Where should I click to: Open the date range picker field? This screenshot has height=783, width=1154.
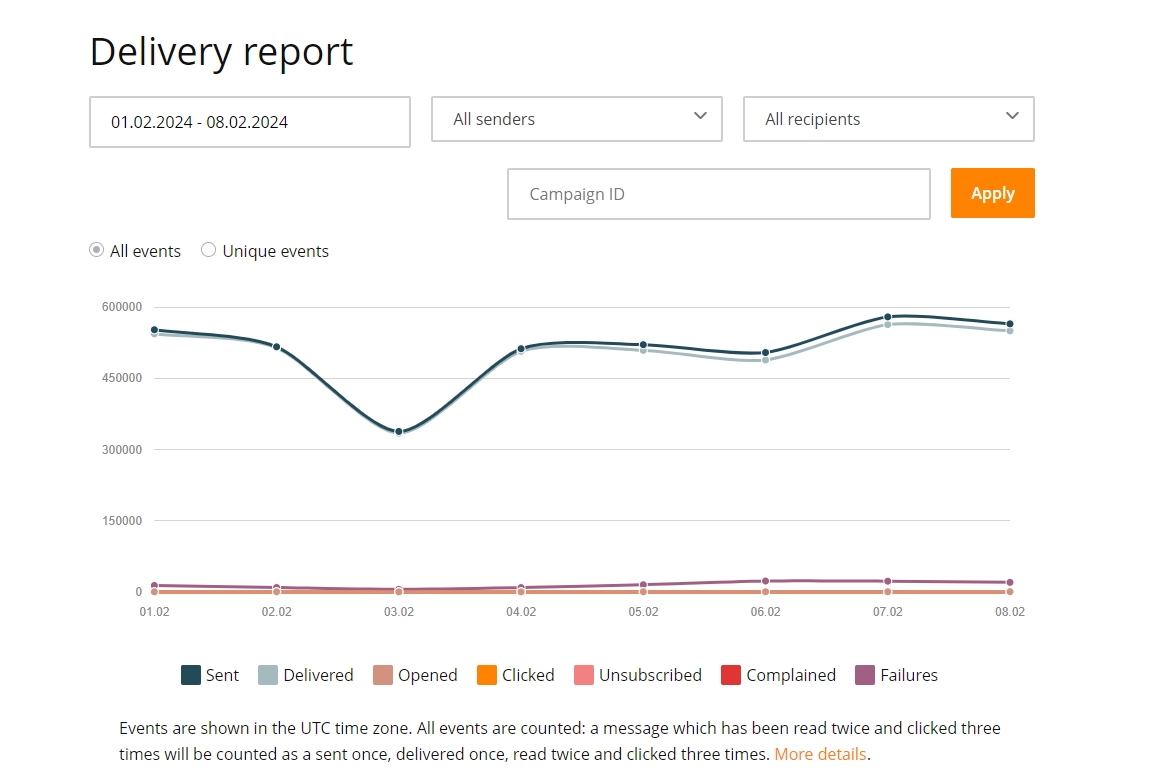tap(250, 122)
